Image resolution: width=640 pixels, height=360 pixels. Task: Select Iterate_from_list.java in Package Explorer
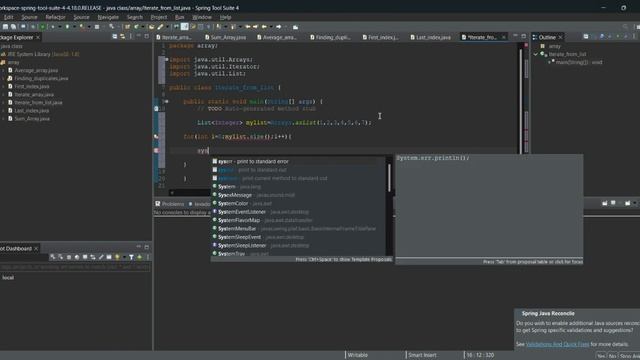click(38, 102)
